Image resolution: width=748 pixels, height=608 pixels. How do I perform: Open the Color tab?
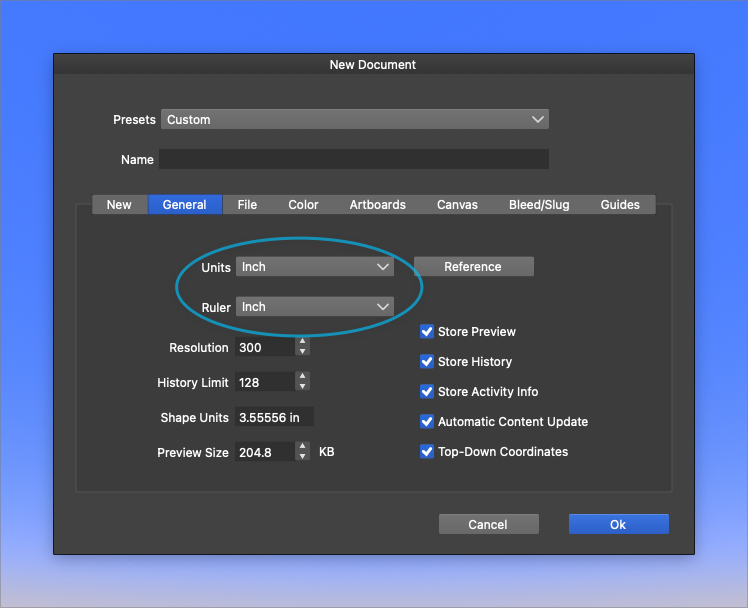(303, 205)
